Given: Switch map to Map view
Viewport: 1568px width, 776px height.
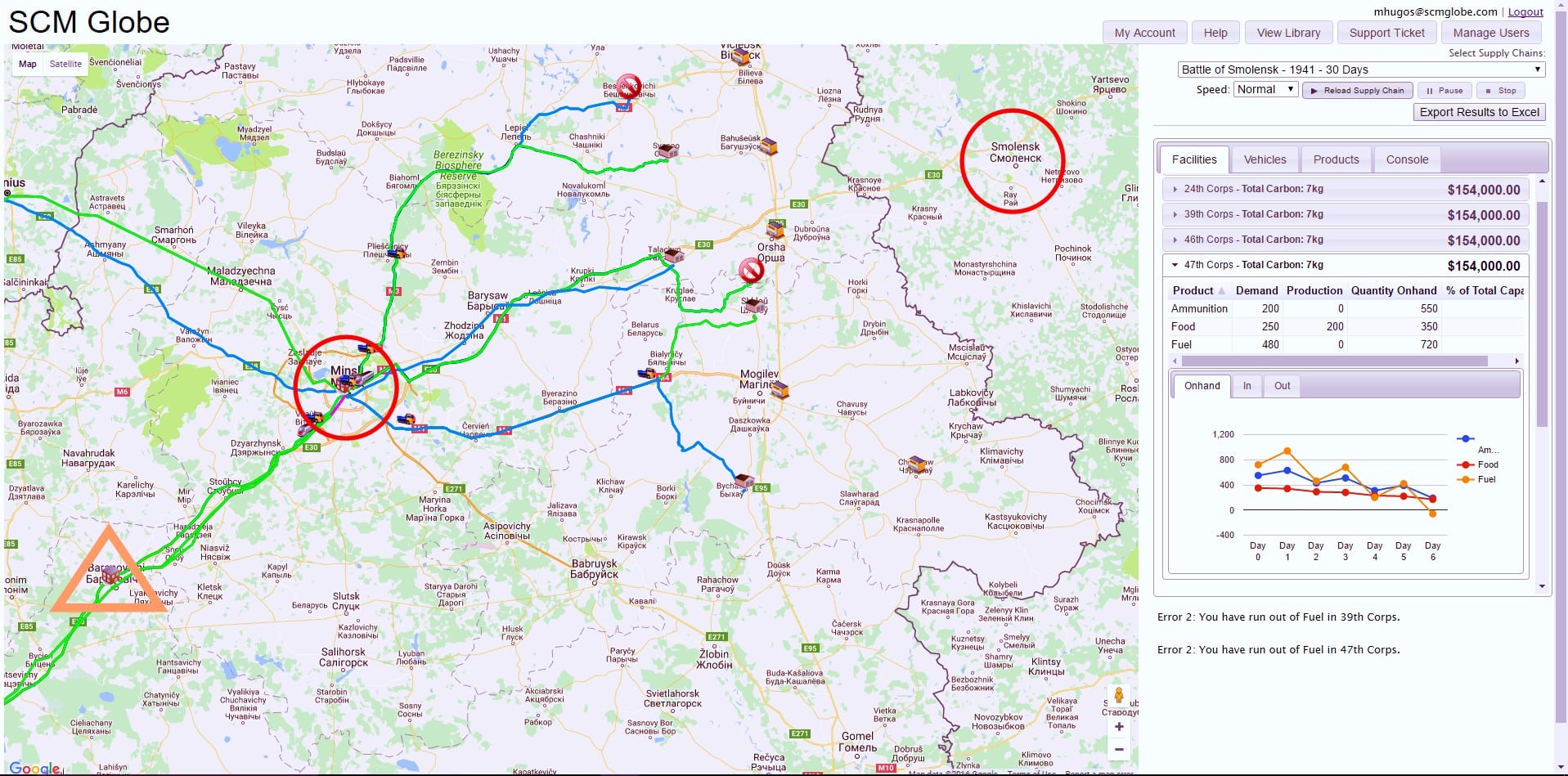Looking at the screenshot, I should [28, 64].
